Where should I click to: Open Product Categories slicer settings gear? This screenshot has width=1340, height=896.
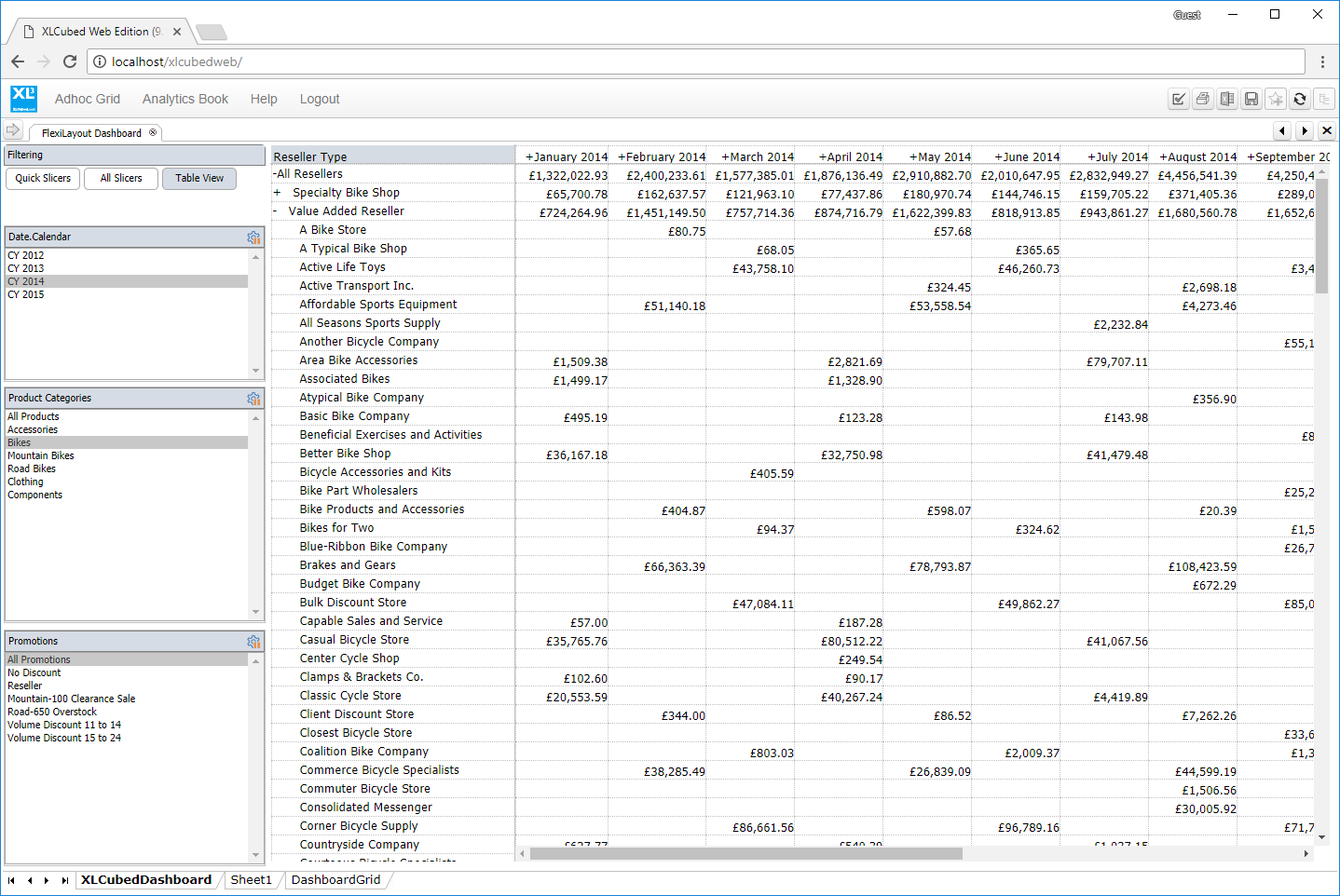click(253, 399)
